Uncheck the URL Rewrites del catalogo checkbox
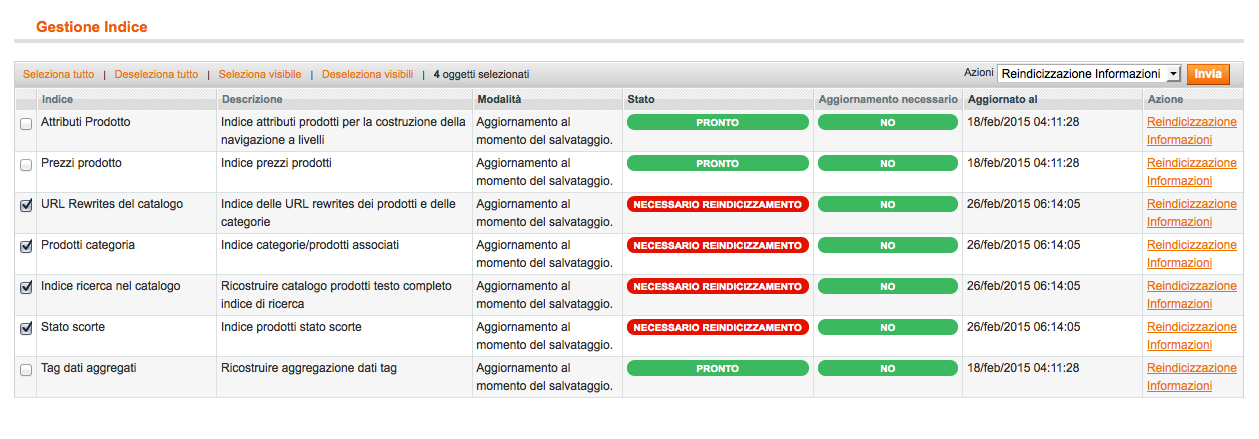The width and height of the screenshot is (1259, 439). pyautogui.click(x=26, y=205)
